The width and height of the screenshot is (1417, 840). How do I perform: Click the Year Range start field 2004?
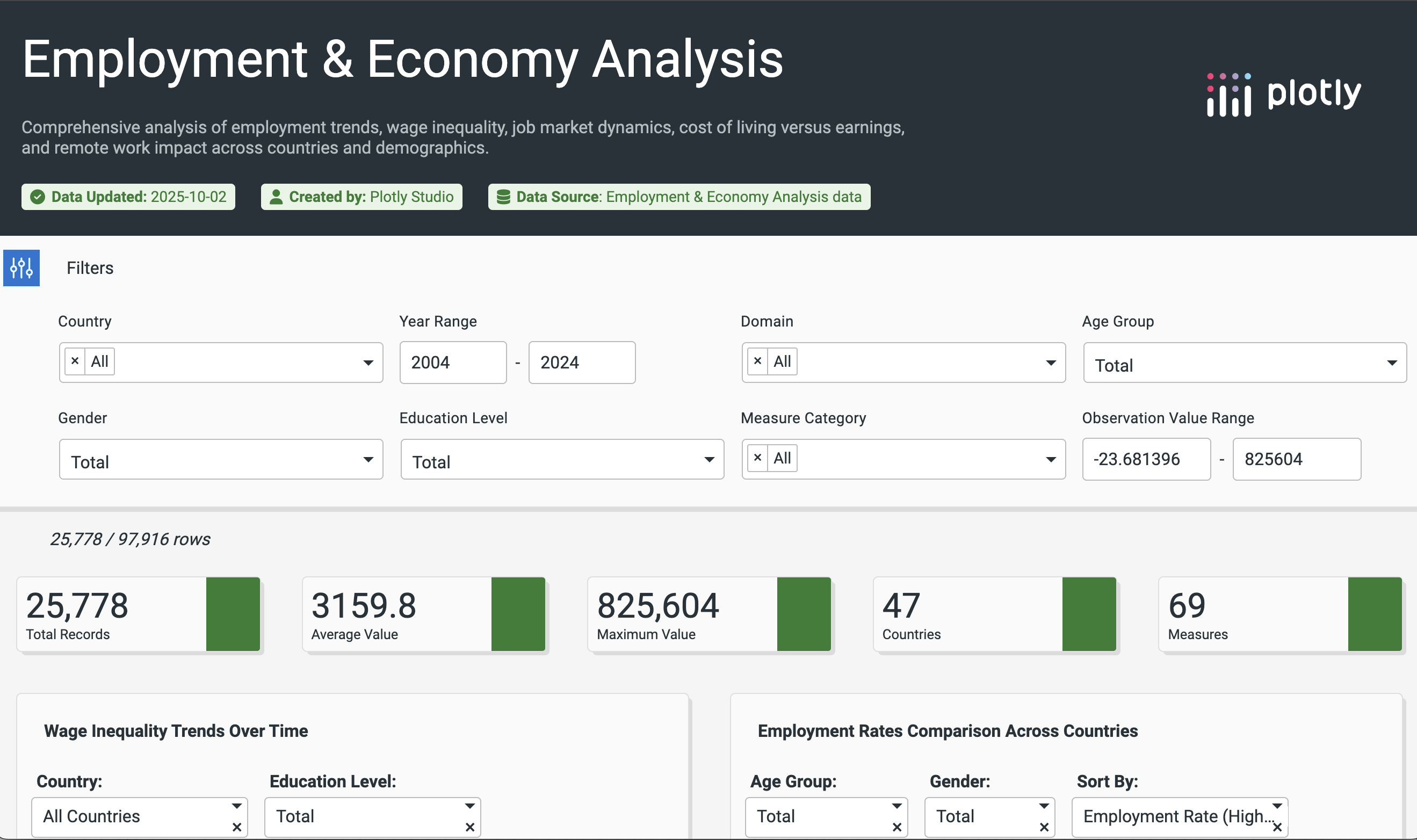(452, 363)
